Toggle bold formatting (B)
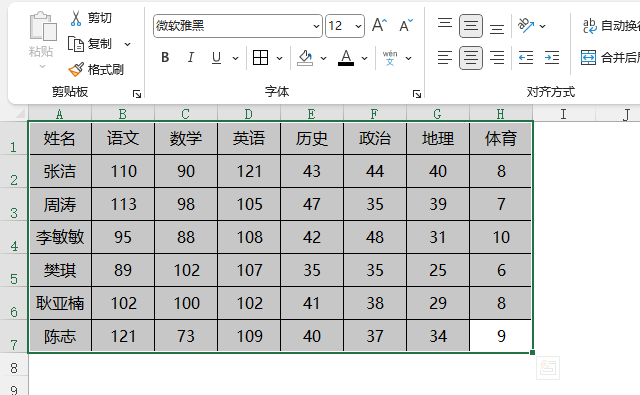Viewport: 640px width, 395px height. tap(165, 58)
